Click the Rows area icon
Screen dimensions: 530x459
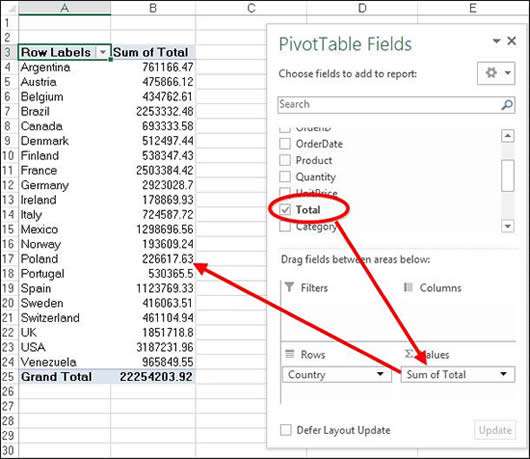click(x=290, y=354)
